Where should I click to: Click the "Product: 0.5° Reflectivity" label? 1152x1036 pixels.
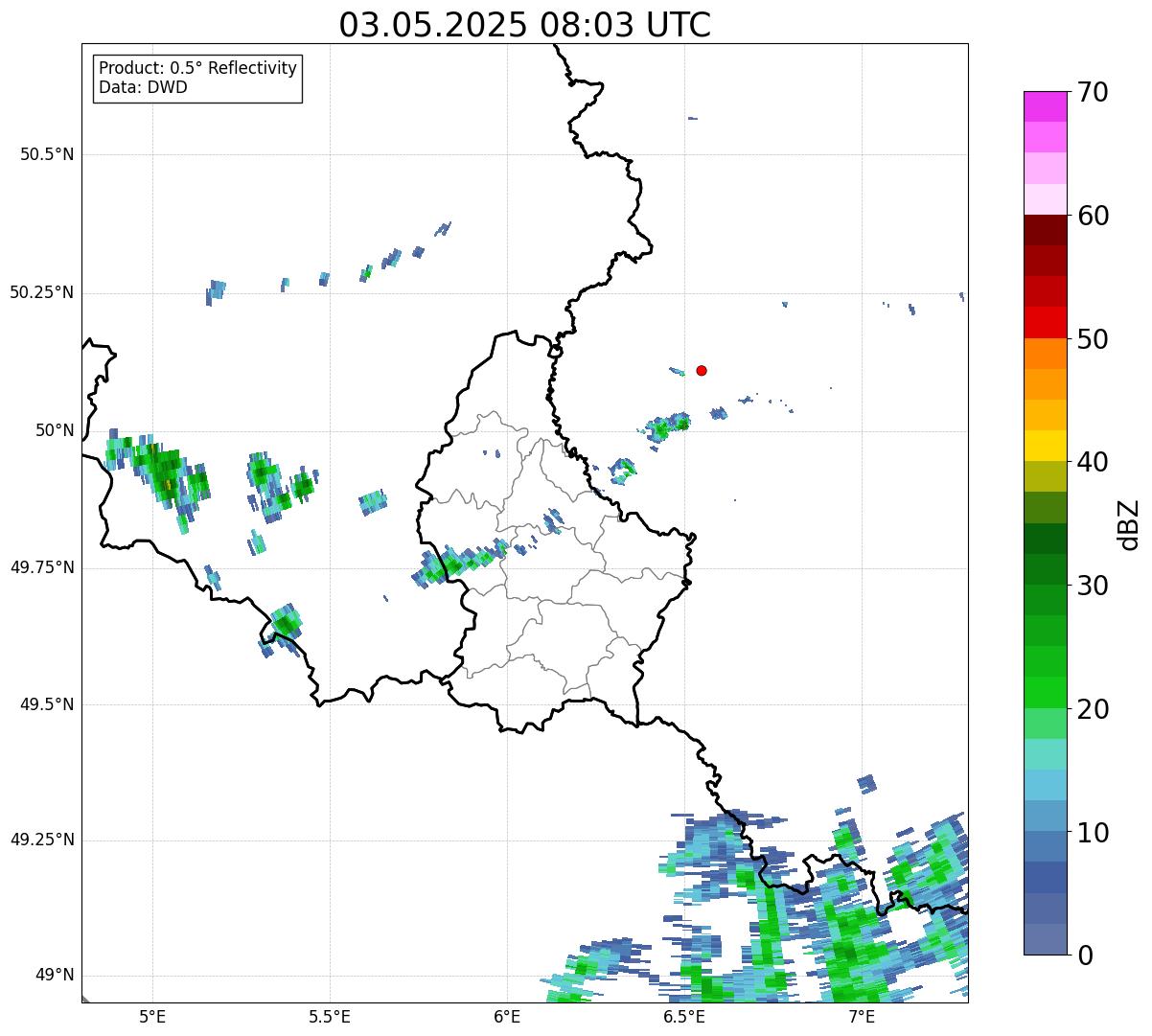(x=197, y=69)
